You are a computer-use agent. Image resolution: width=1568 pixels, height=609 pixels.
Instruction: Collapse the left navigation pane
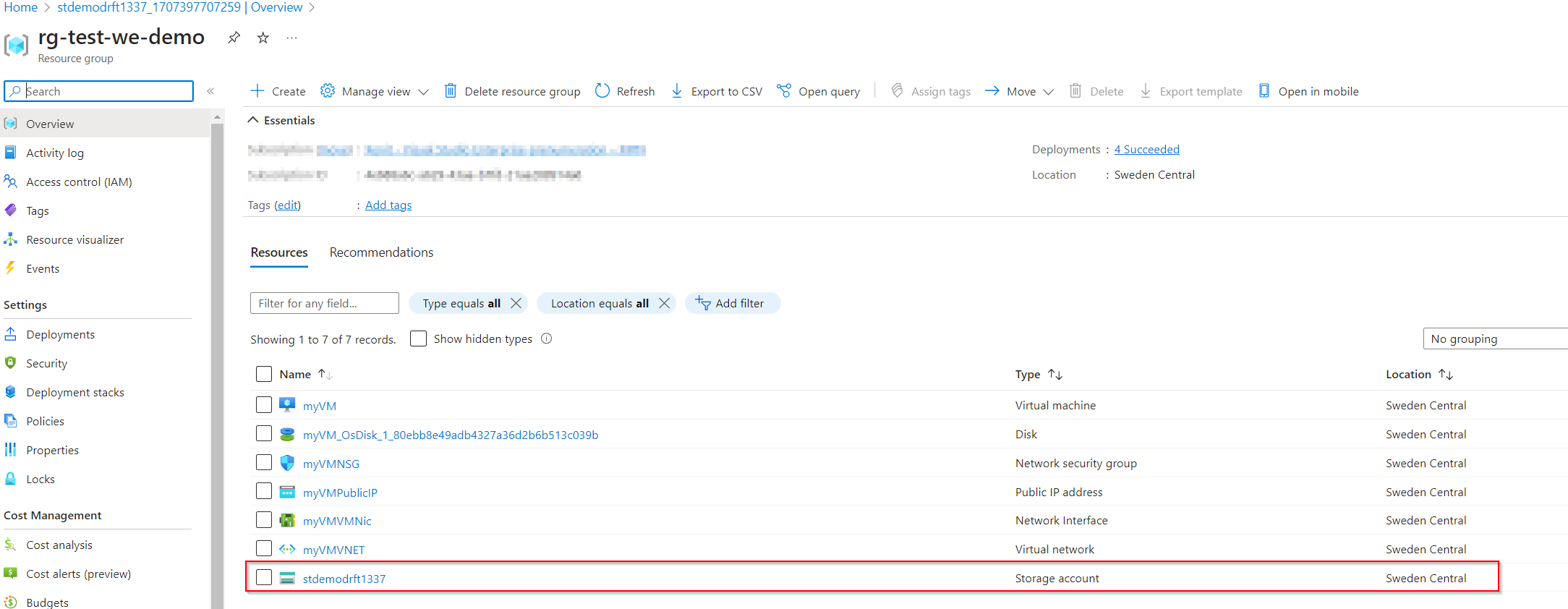click(210, 91)
